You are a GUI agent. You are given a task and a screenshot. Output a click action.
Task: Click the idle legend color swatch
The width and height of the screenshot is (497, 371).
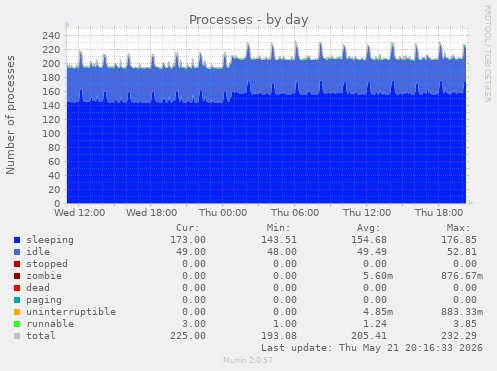17,252
